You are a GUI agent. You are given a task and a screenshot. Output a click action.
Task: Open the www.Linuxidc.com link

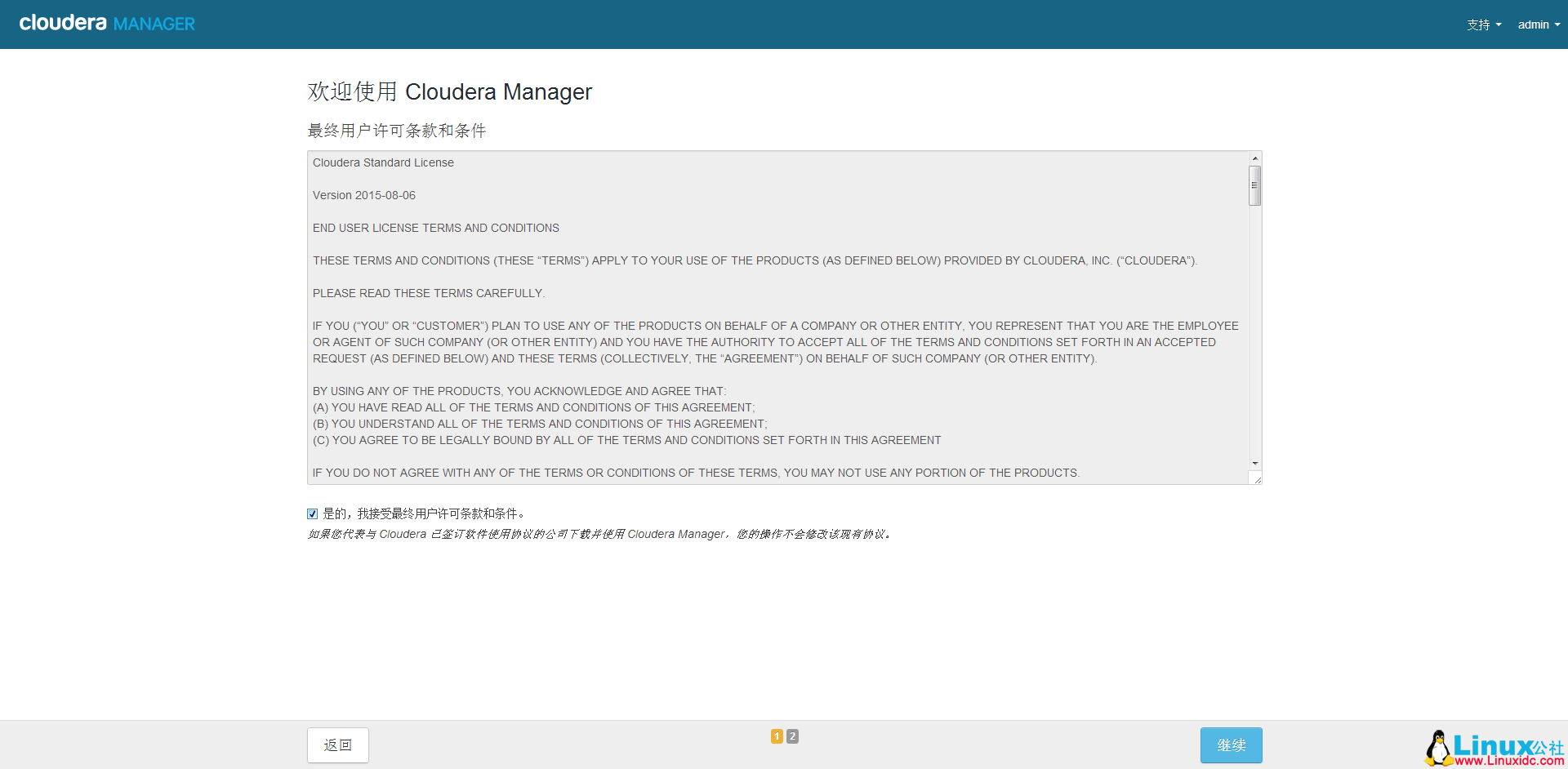coord(1509,761)
